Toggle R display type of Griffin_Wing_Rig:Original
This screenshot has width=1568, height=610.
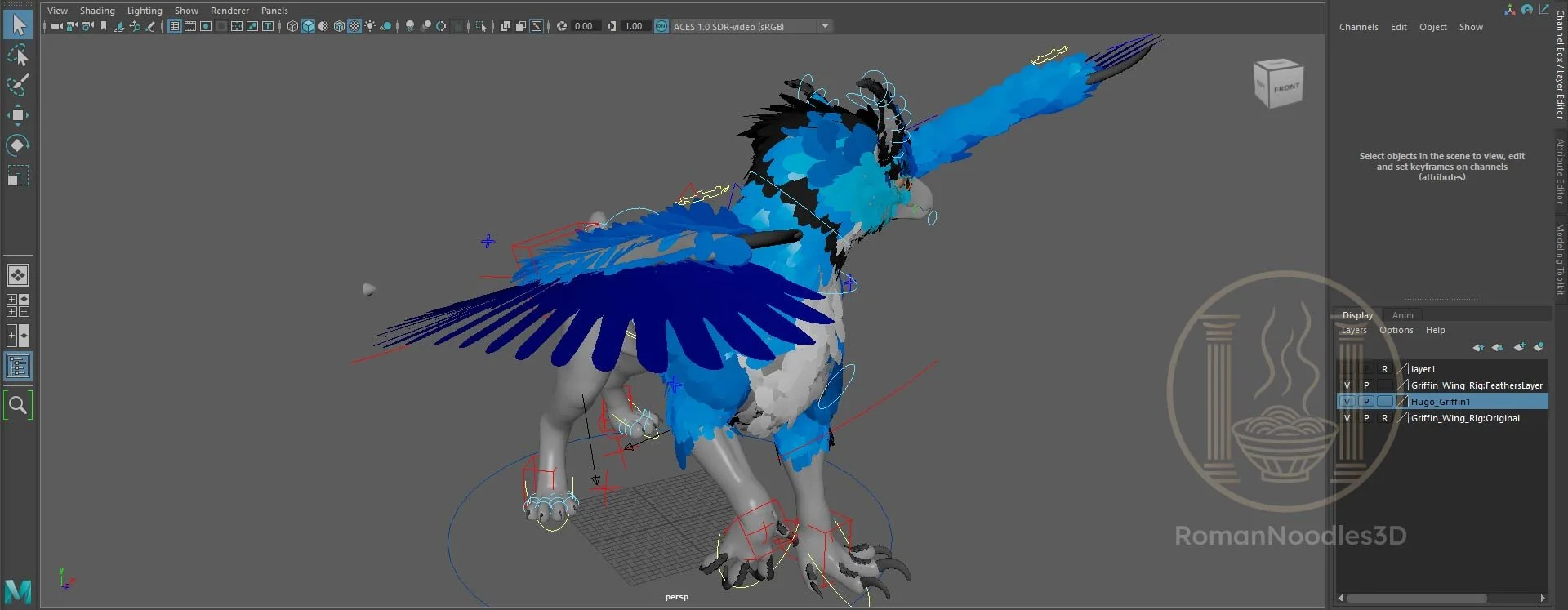coord(1385,418)
